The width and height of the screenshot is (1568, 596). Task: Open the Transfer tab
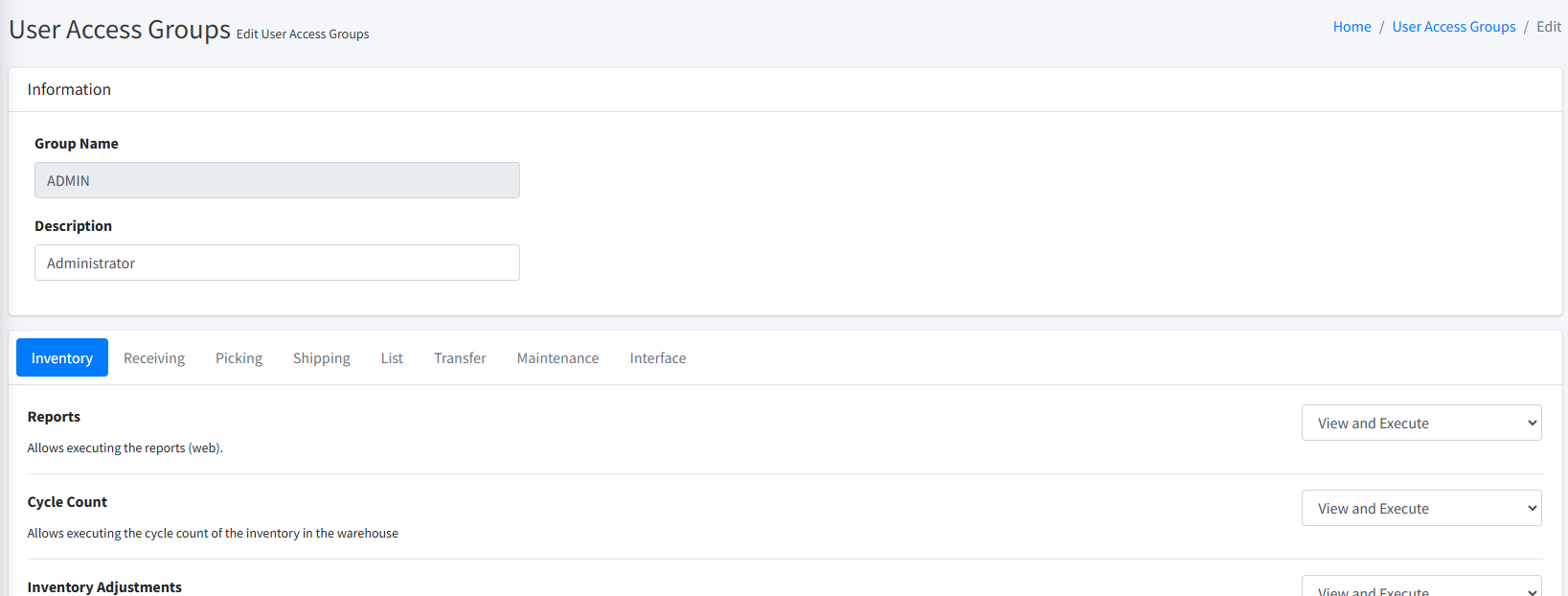point(460,358)
